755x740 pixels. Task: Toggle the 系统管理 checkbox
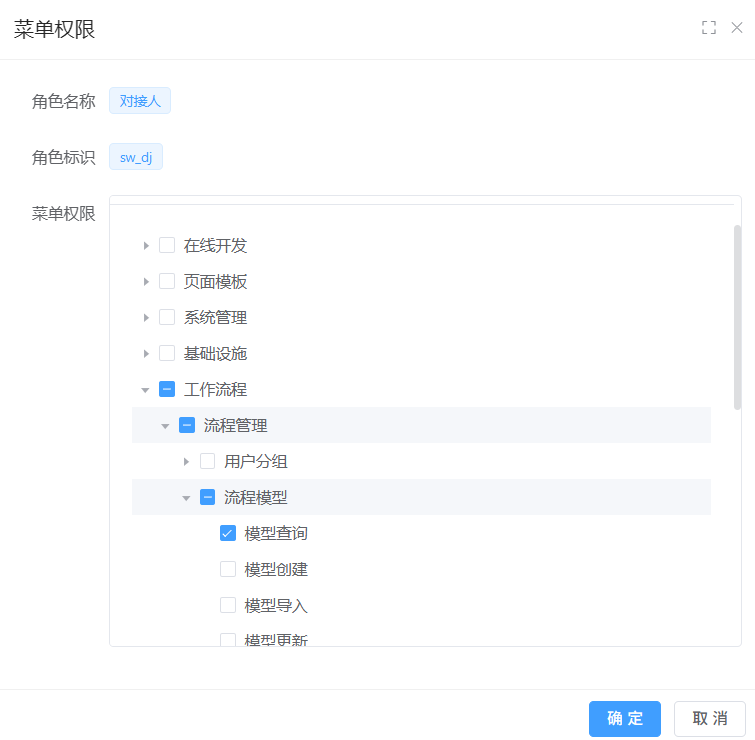pyautogui.click(x=167, y=317)
